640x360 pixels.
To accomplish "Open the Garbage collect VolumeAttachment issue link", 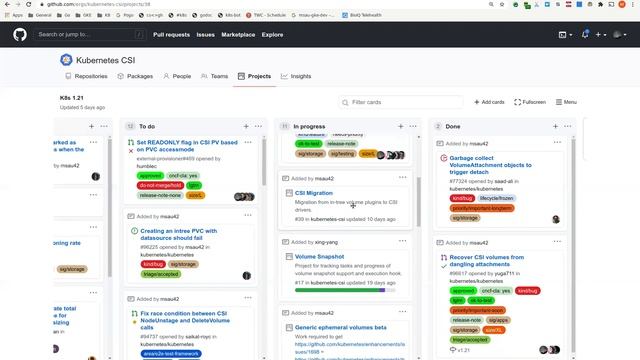I will 490,165.
